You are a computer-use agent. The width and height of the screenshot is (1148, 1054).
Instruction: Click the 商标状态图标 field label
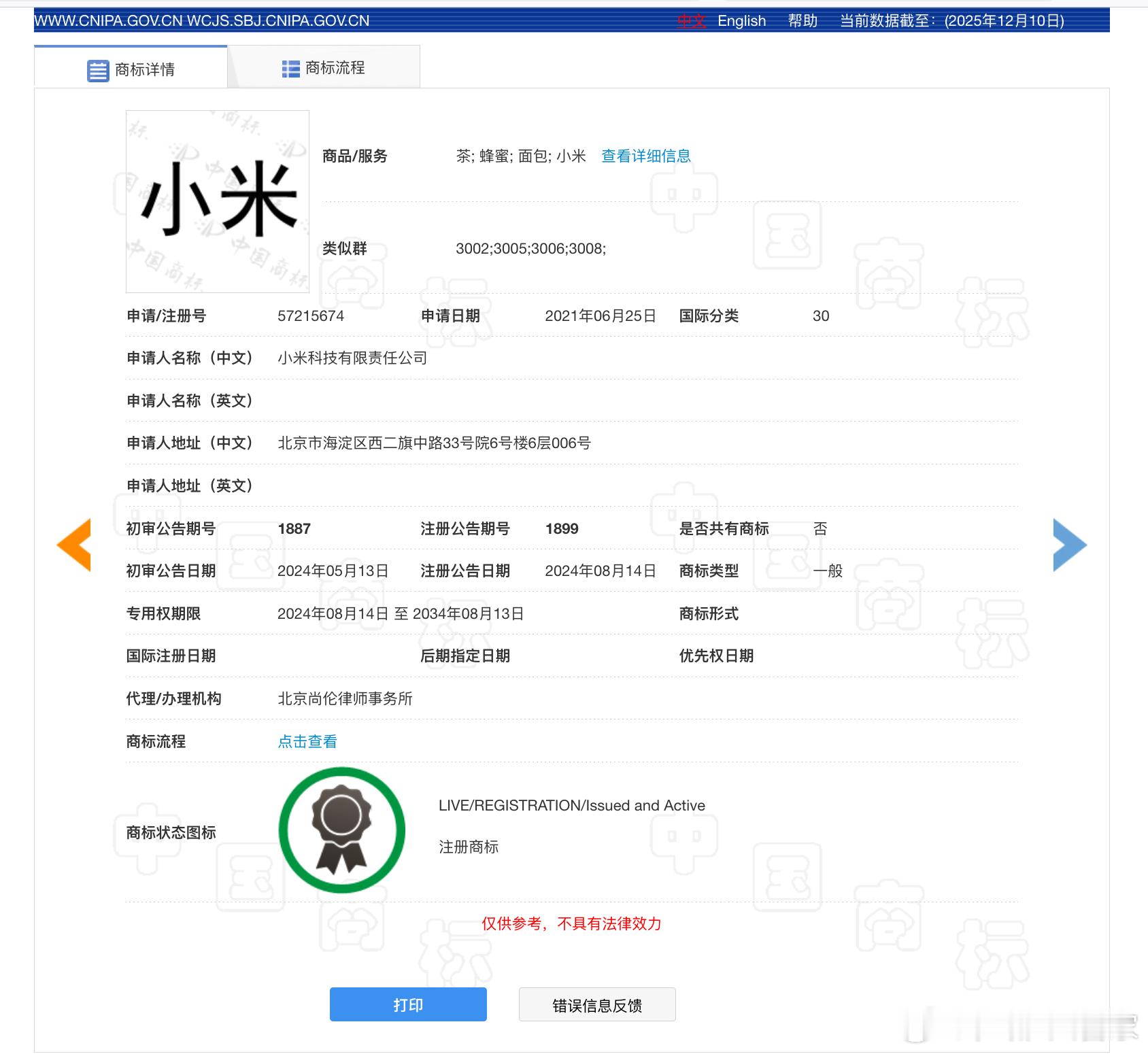click(x=171, y=833)
